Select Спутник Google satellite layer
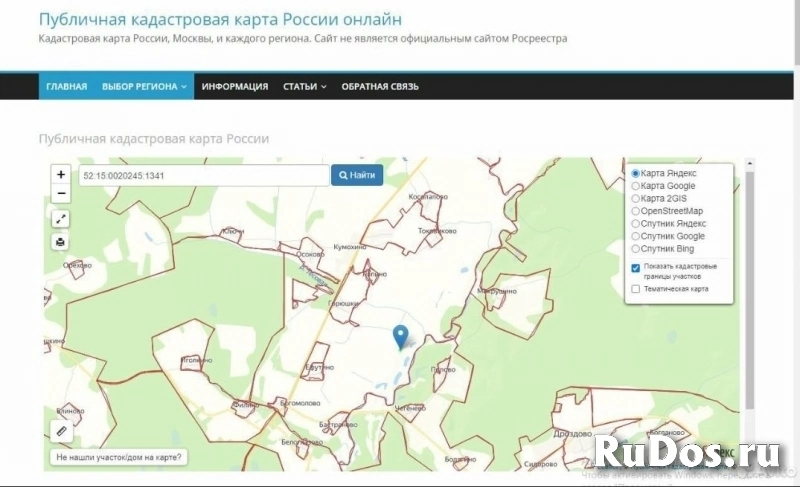 [636, 236]
